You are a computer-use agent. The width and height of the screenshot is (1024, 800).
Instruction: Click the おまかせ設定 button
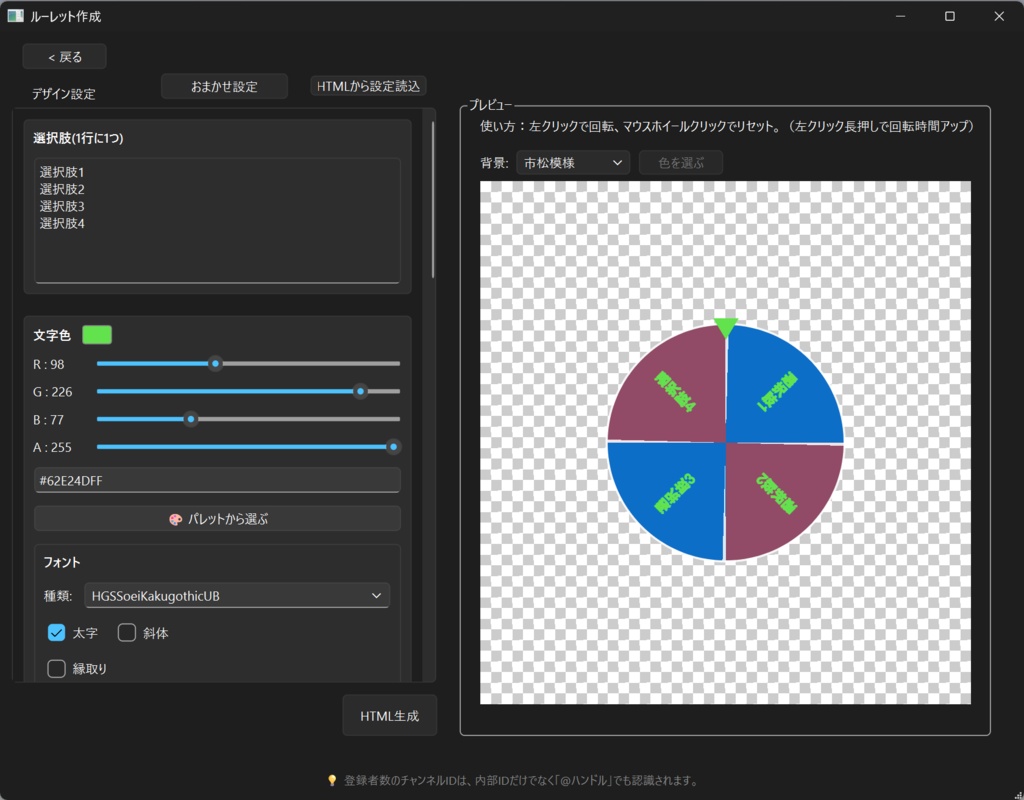(224, 86)
